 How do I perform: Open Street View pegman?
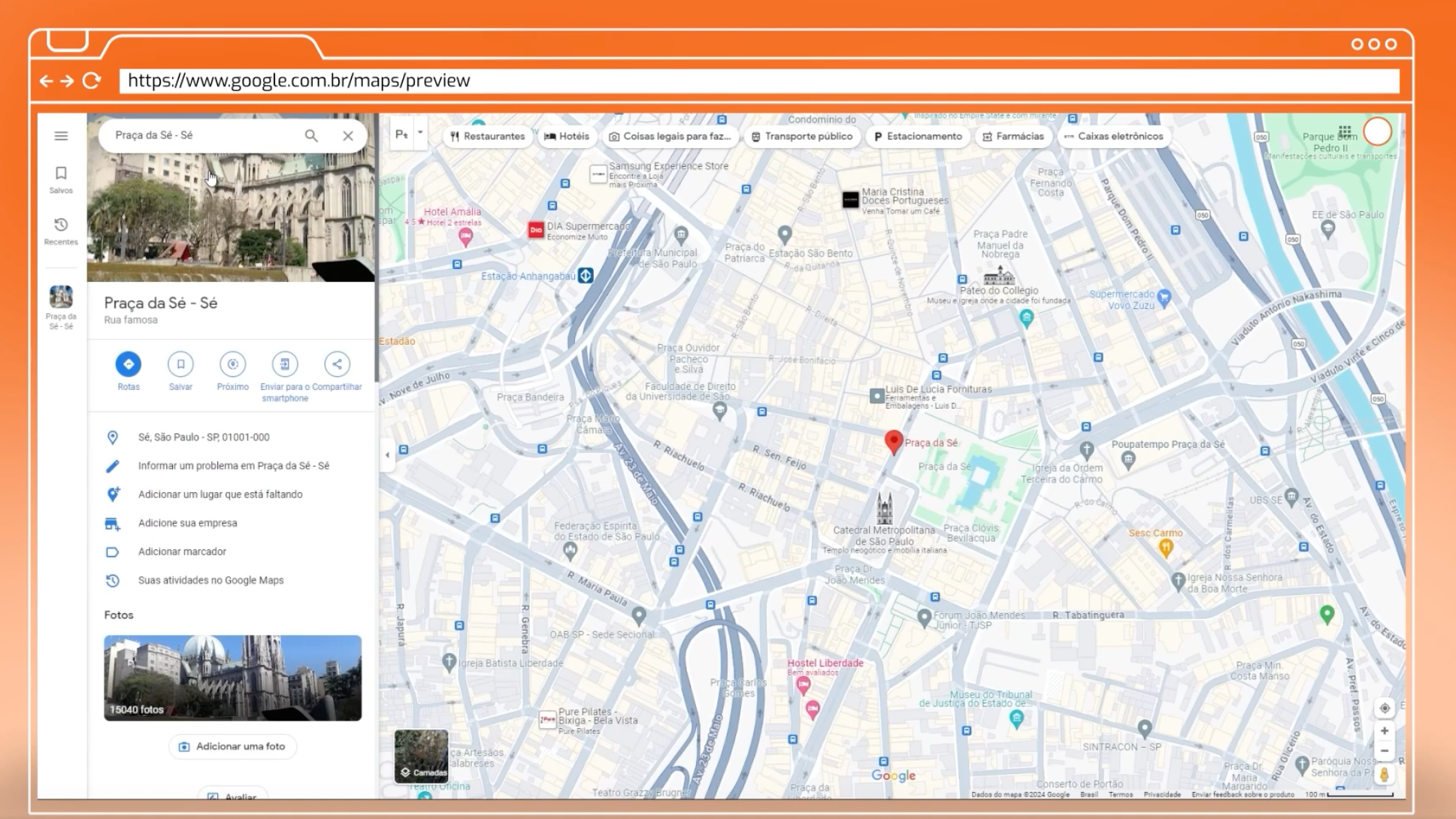coord(1385,774)
